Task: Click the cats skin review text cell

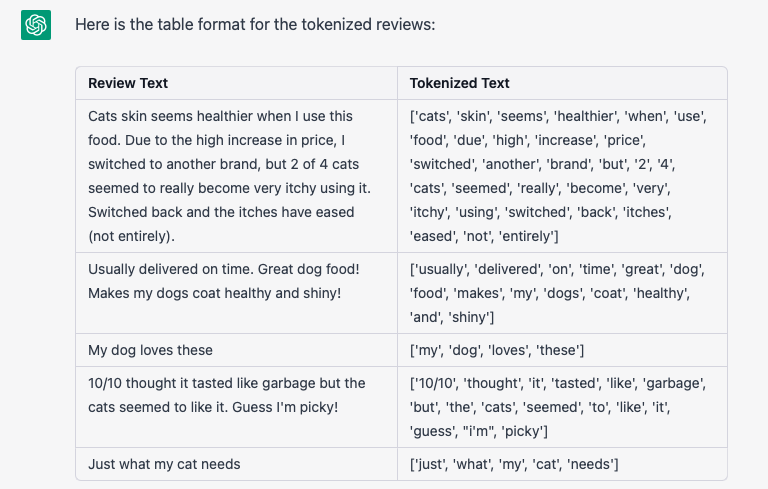Action: [x=237, y=176]
